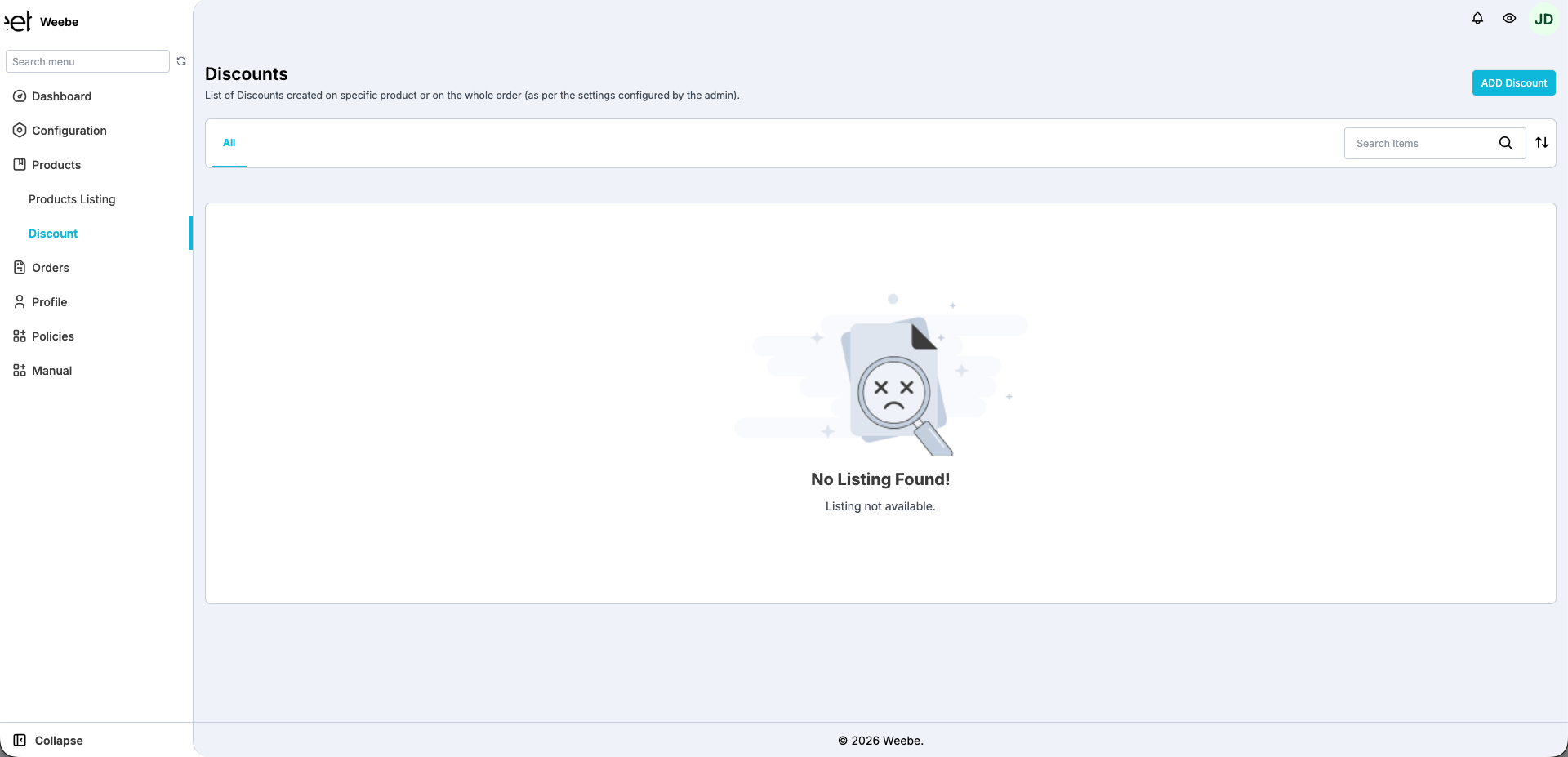This screenshot has width=1568, height=757.
Task: Select the Discount submenu item
Action: (x=53, y=234)
